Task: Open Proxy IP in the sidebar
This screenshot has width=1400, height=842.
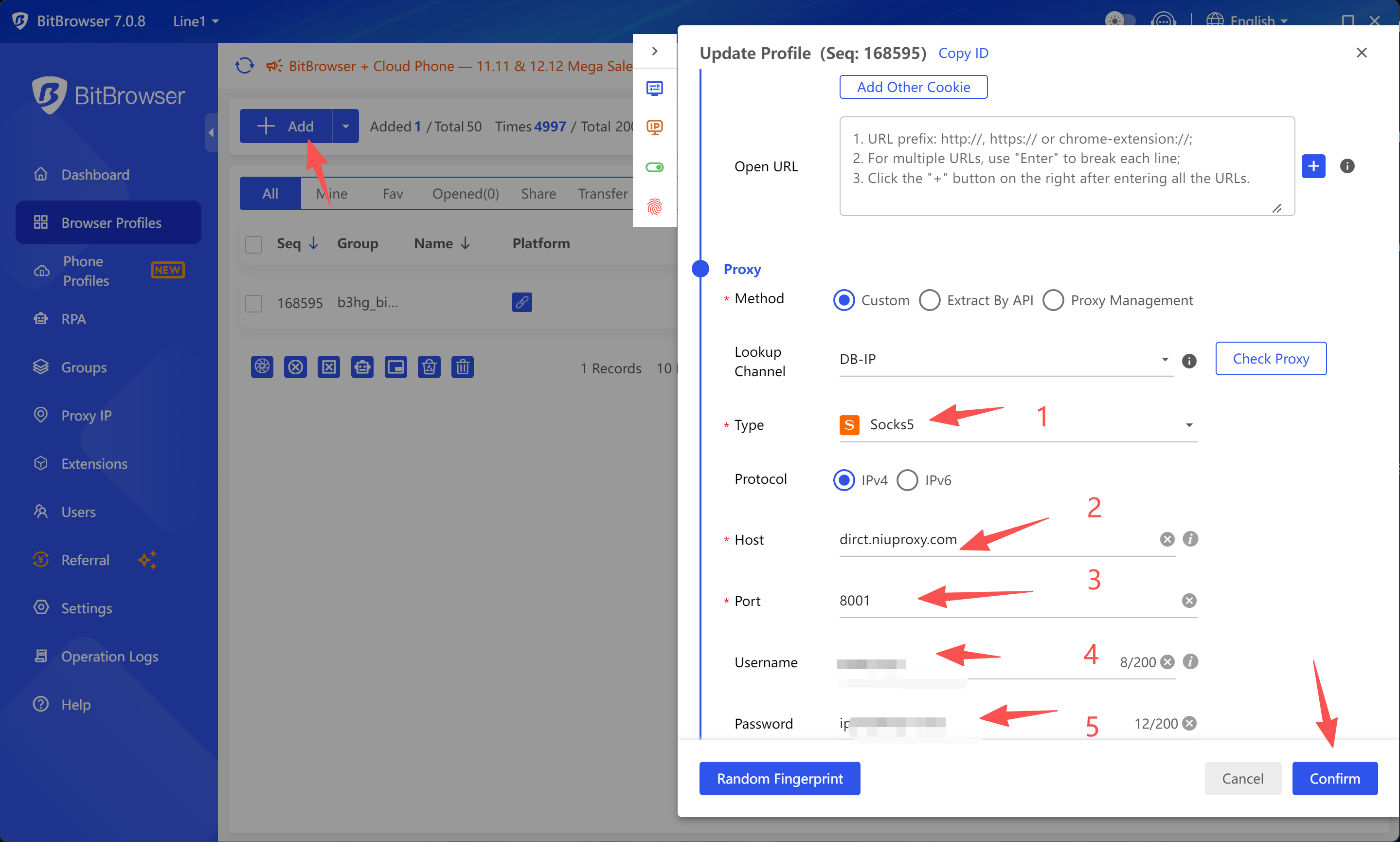Action: tap(108, 415)
